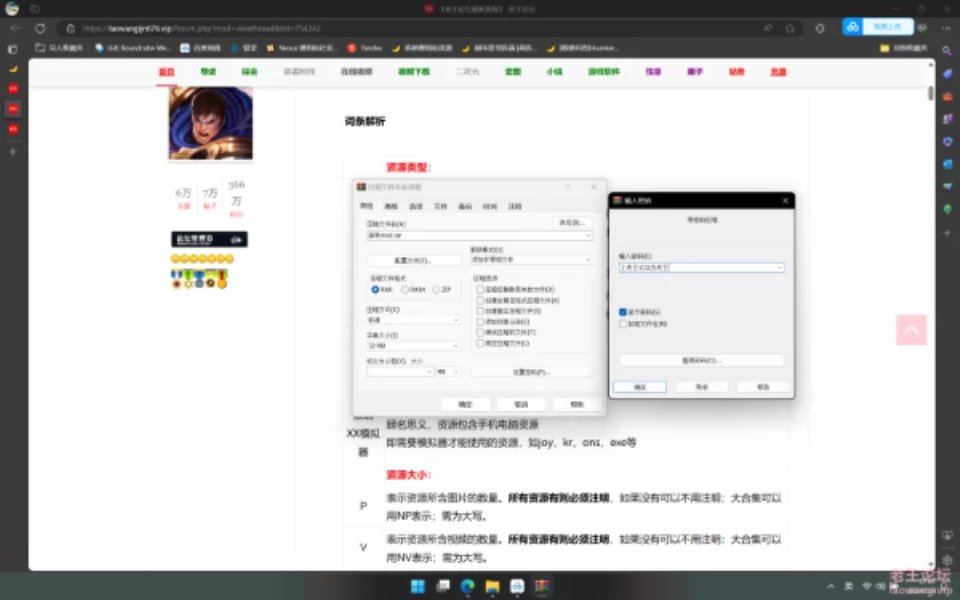Switch to Microsoft Edge on the taskbar
Viewport: 960px width, 600px height.
pyautogui.click(x=468, y=586)
